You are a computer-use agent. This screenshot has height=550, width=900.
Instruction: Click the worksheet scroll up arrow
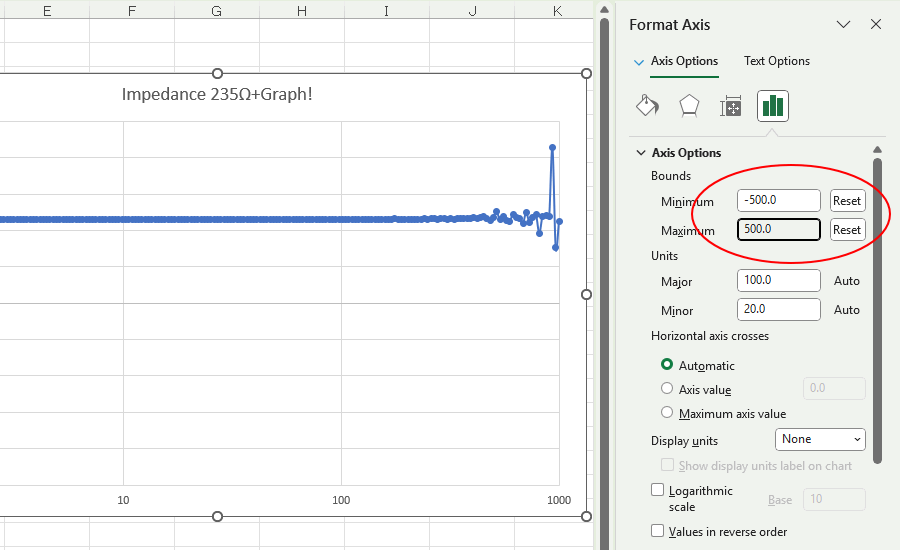click(x=604, y=9)
